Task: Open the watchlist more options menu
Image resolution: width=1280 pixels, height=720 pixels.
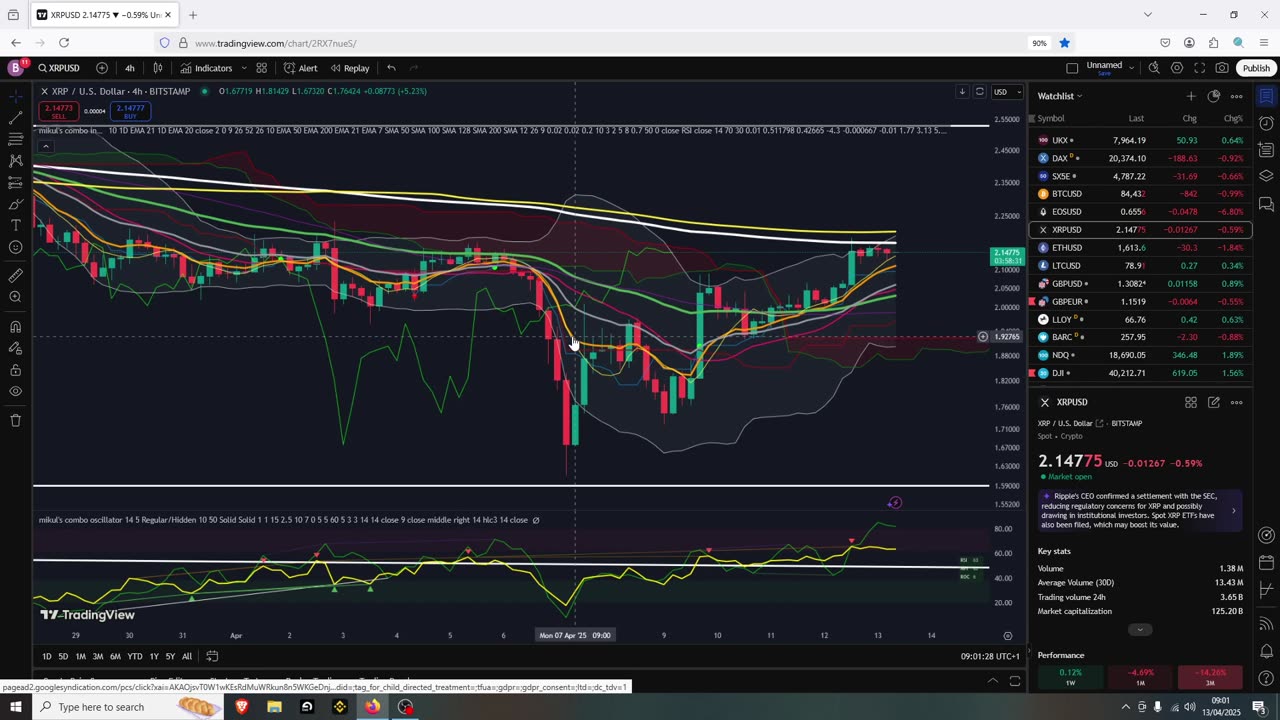Action: click(x=1236, y=96)
